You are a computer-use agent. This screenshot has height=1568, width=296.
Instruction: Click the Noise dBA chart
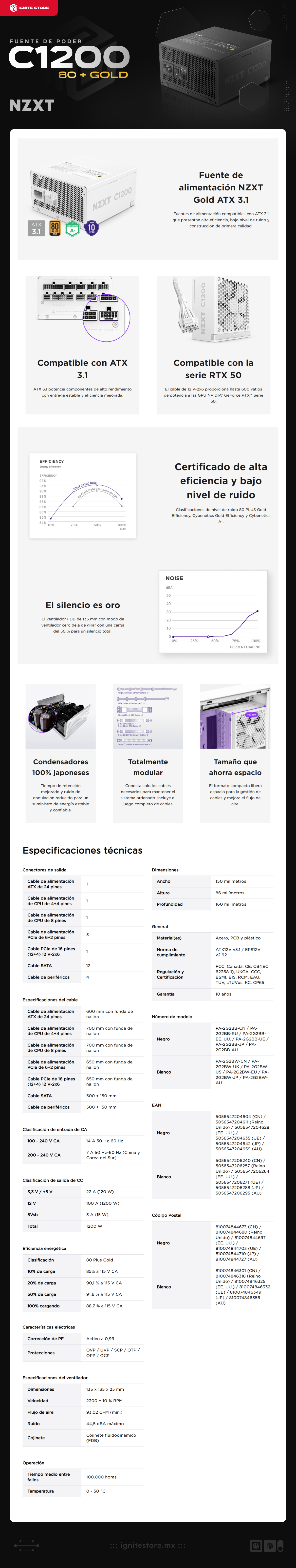click(x=213, y=611)
